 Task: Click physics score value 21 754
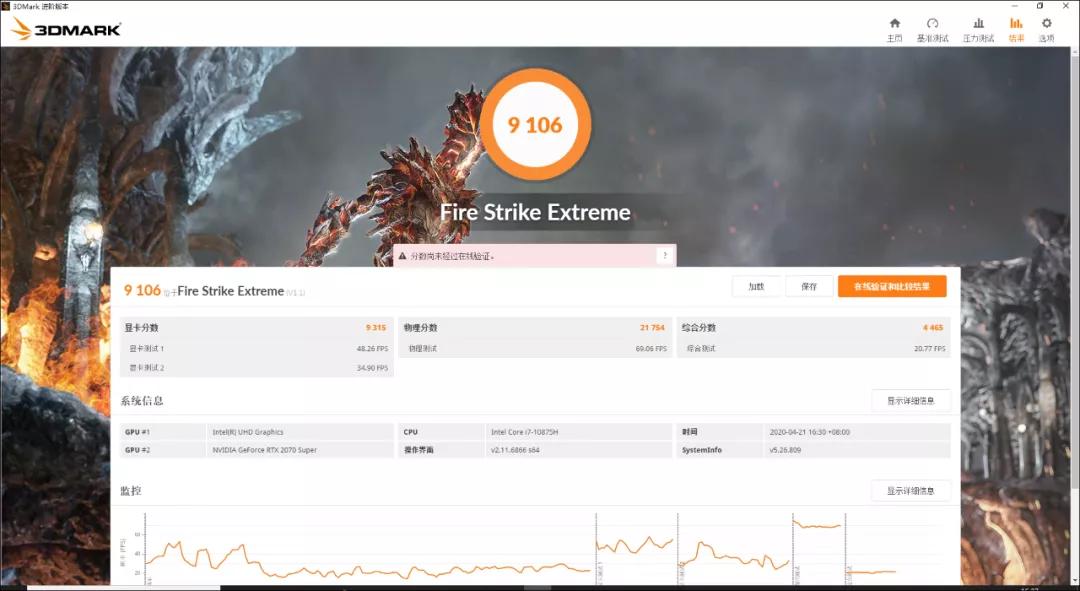pyautogui.click(x=652, y=328)
